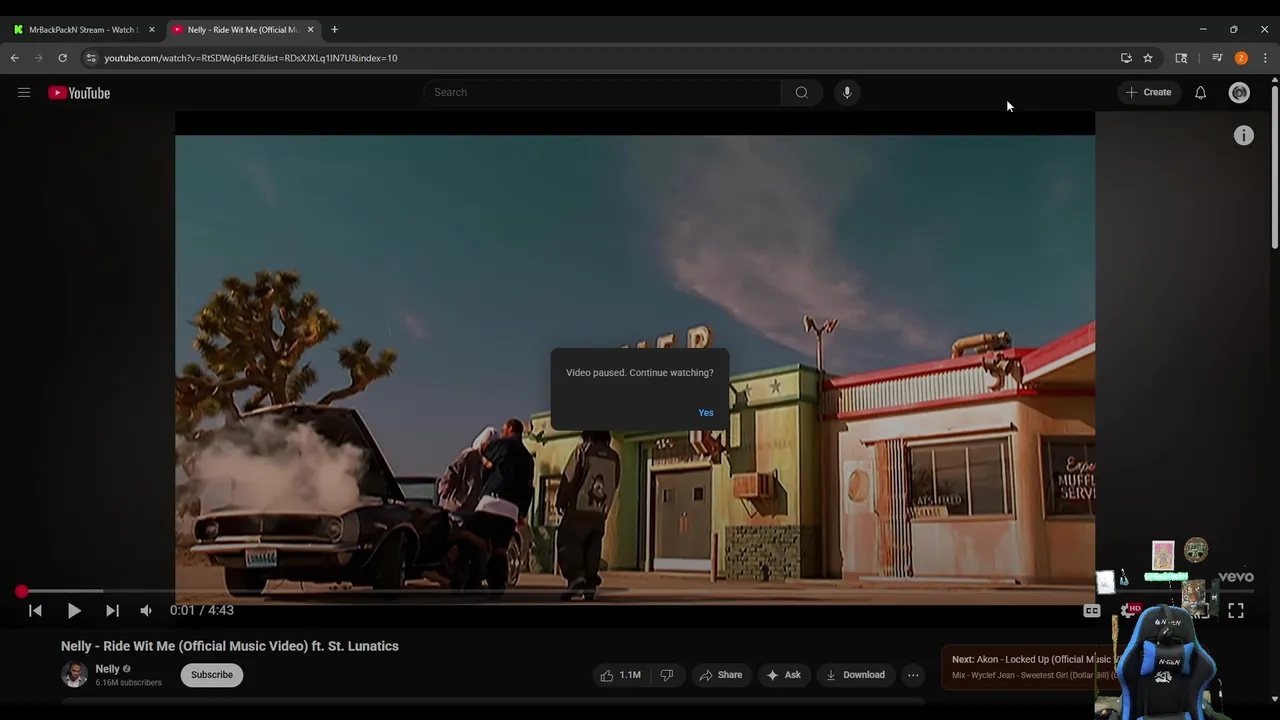This screenshot has height=720, width=1280.
Task: Close the MrBackPackN Stream tab
Action: (152, 30)
